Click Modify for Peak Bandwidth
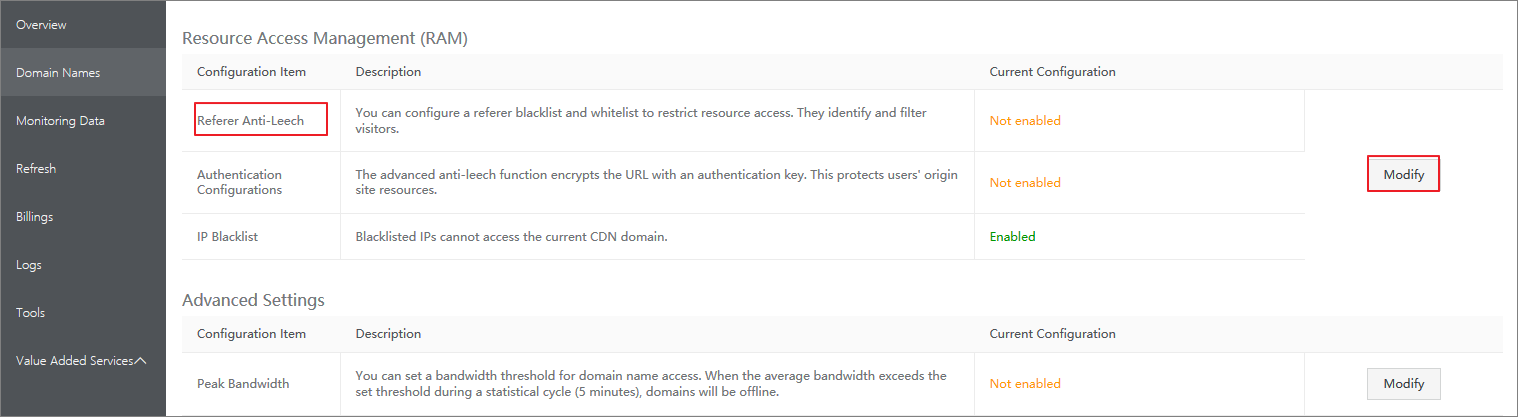This screenshot has height=417, width=1518. pos(1403,383)
